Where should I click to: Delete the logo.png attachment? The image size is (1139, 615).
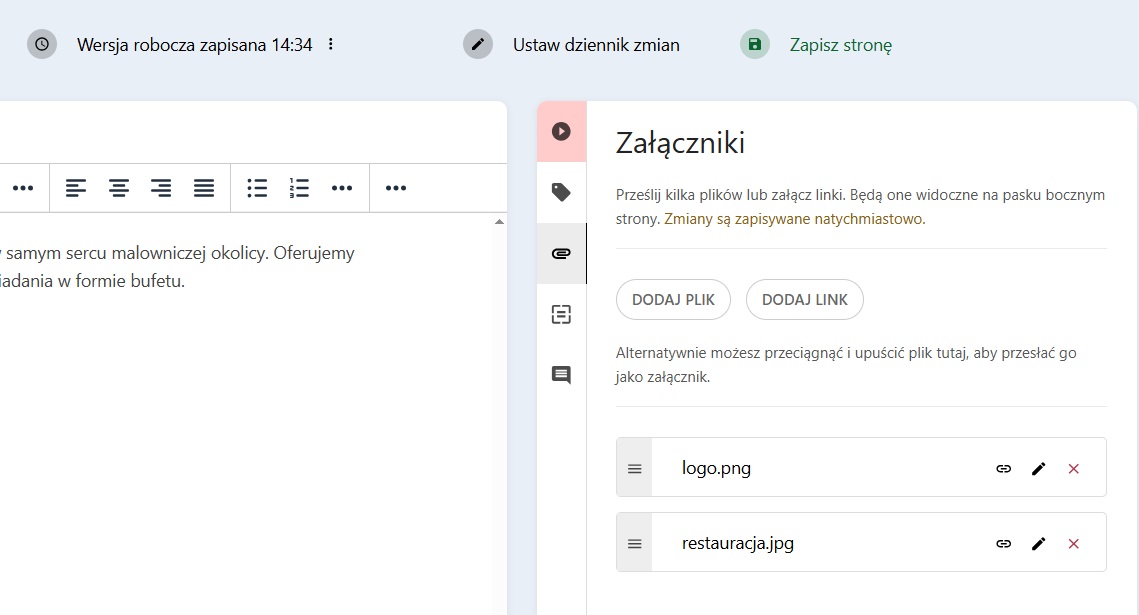[x=1074, y=468]
